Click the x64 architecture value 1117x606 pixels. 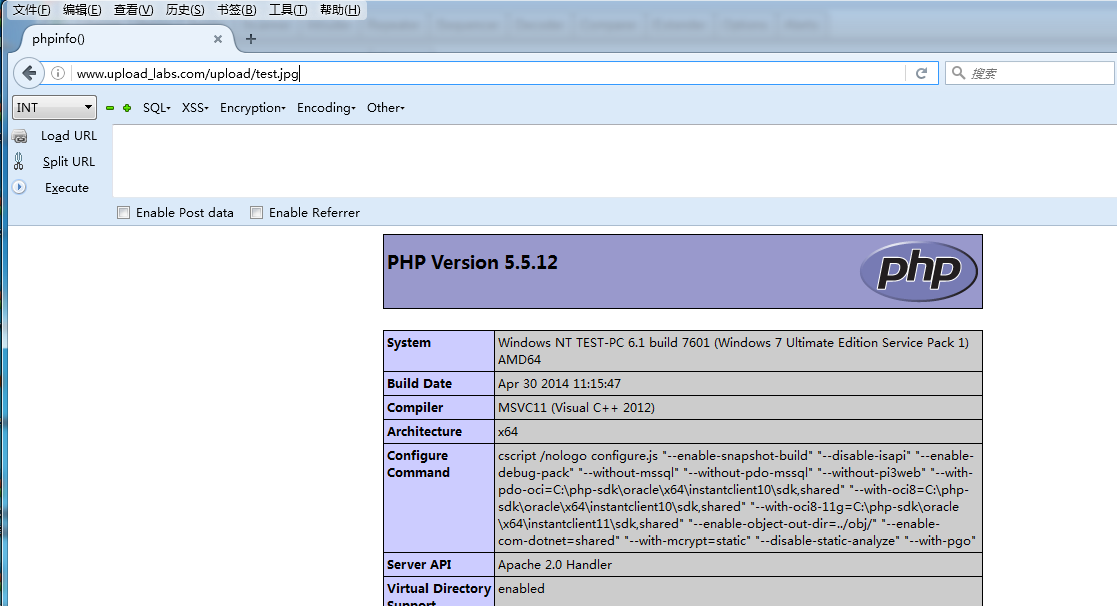(508, 432)
